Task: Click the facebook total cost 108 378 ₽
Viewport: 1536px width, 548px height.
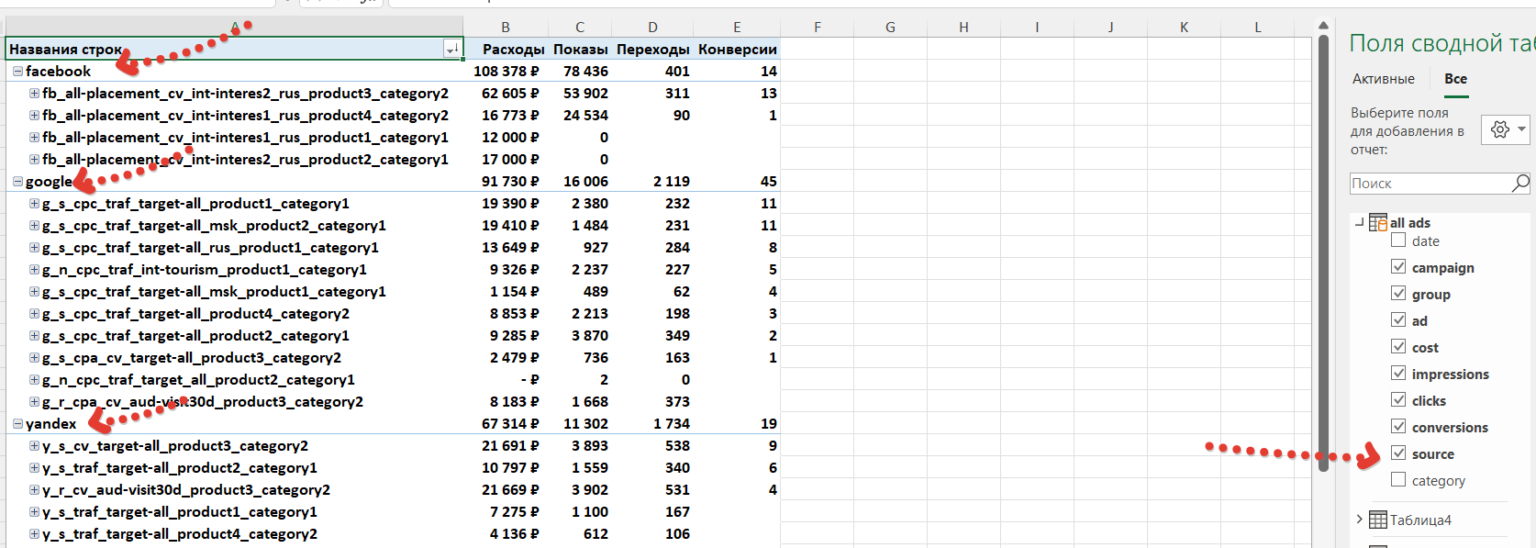Action: [506, 71]
